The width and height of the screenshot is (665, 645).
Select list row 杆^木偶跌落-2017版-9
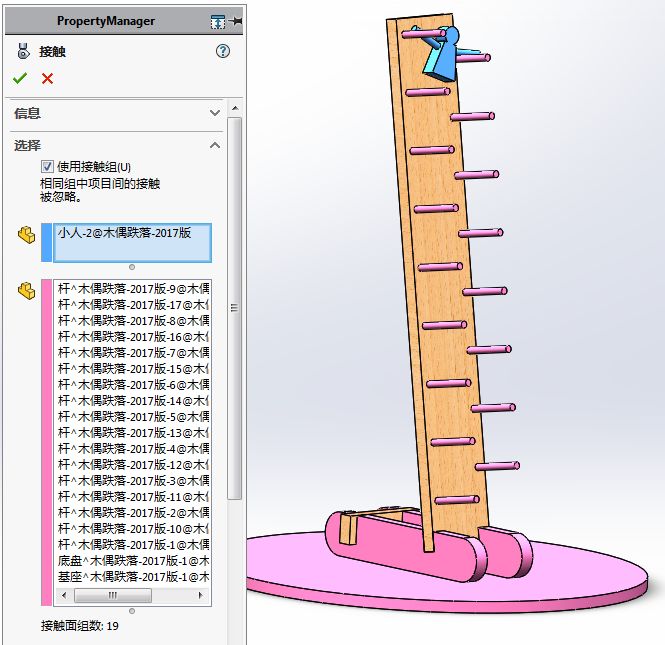pos(133,289)
